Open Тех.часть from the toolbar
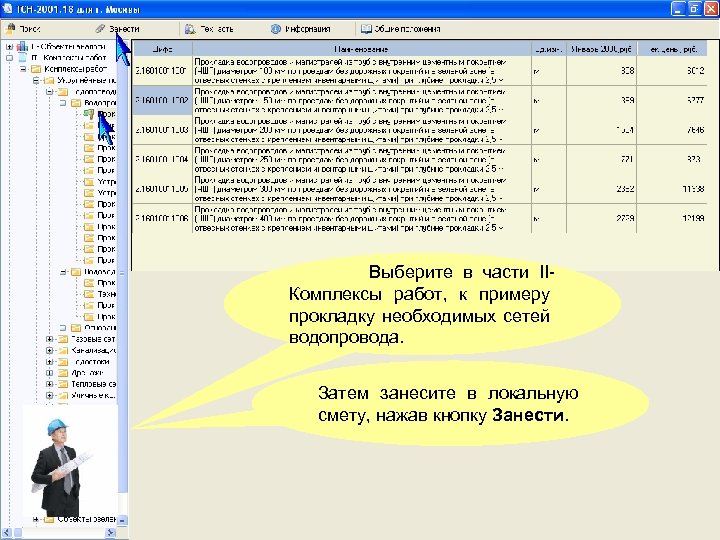 [209, 29]
